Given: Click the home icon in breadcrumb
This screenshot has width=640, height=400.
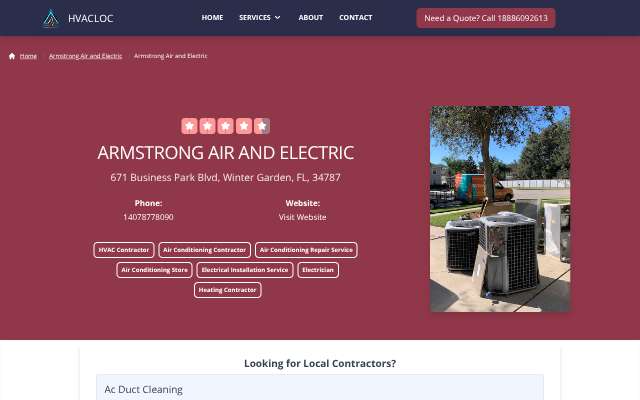Looking at the screenshot, I should 12,56.
